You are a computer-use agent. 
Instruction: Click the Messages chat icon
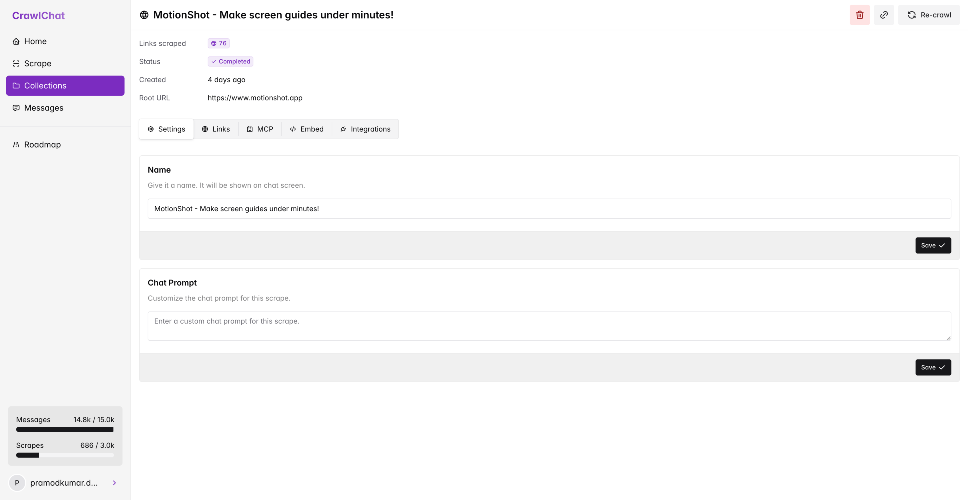[x=16, y=108]
